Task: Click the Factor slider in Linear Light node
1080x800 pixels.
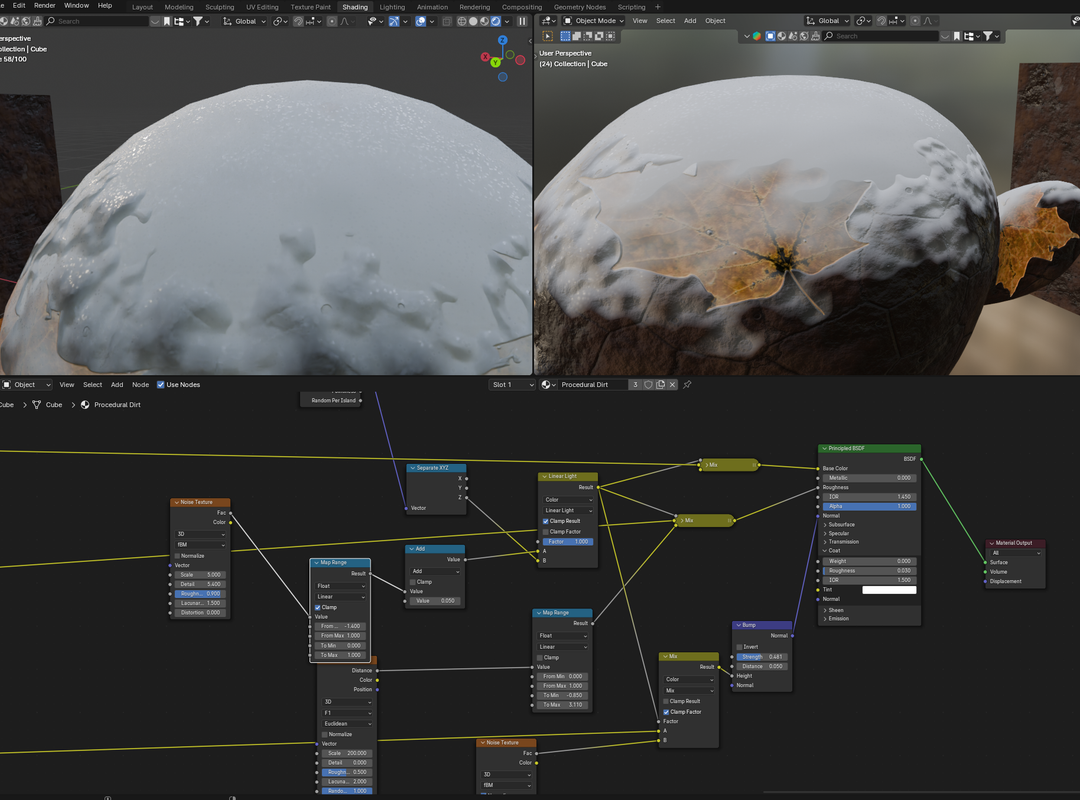Action: [x=568, y=542]
